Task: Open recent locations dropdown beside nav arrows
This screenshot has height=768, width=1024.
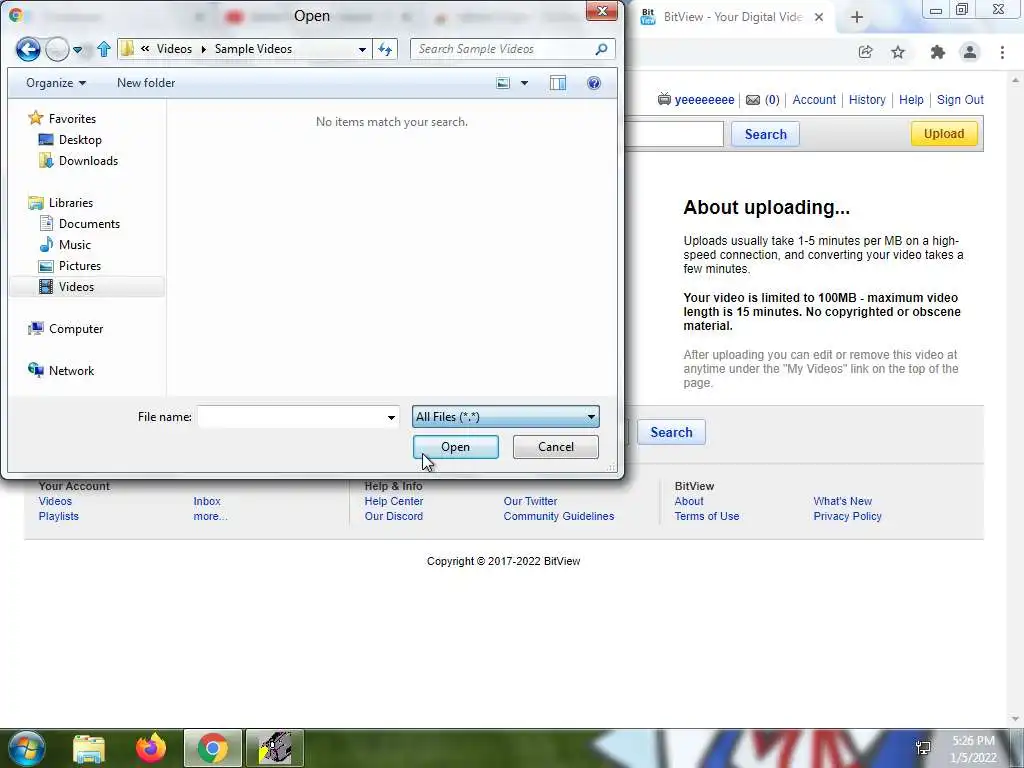Action: (78, 50)
